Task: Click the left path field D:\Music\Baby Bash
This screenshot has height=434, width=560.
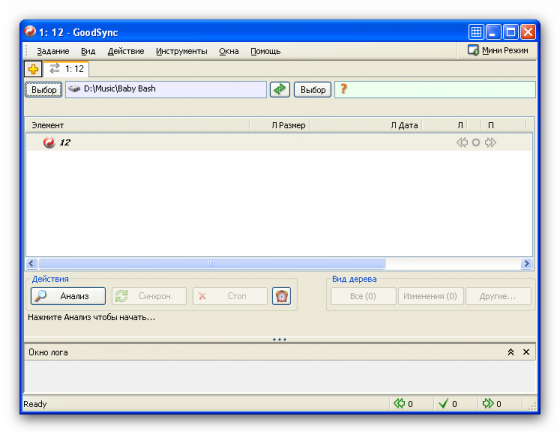Action: click(166, 89)
